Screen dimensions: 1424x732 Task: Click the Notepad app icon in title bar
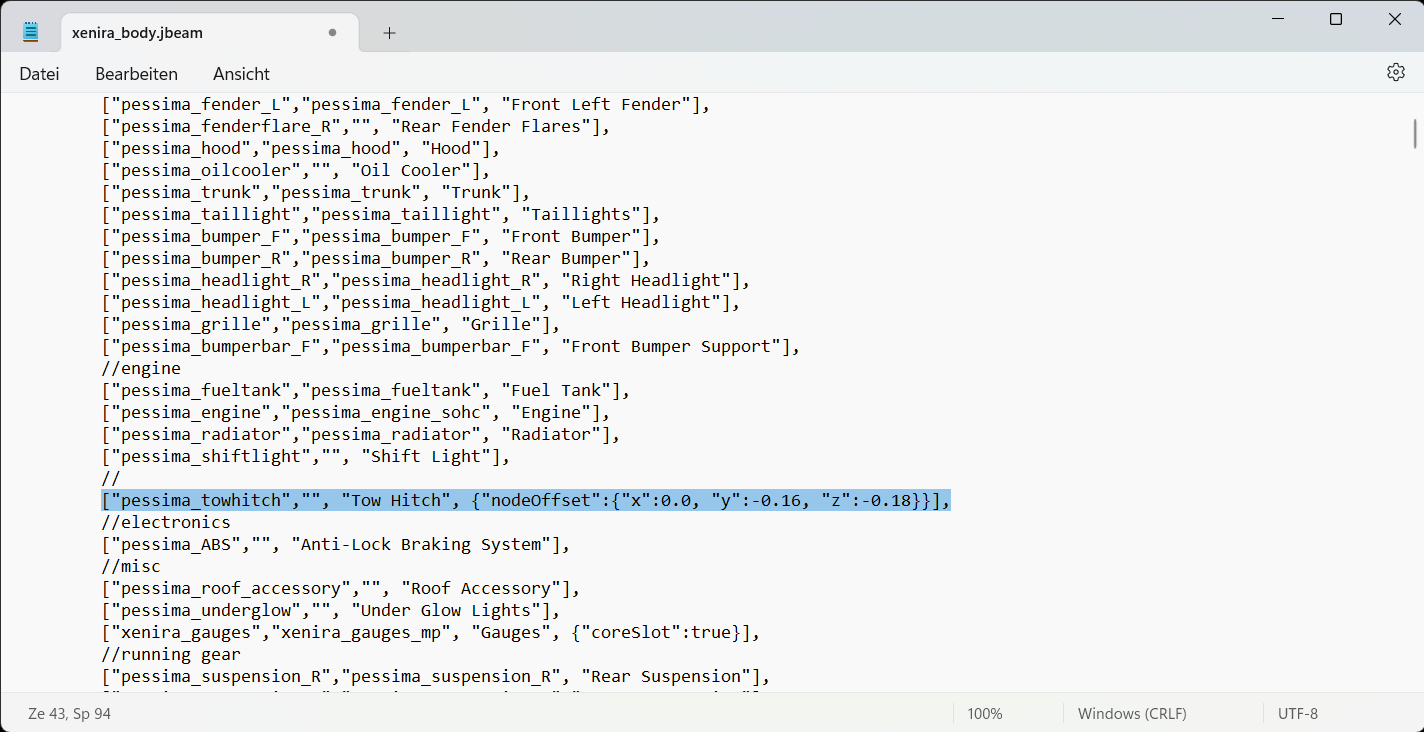click(x=31, y=33)
